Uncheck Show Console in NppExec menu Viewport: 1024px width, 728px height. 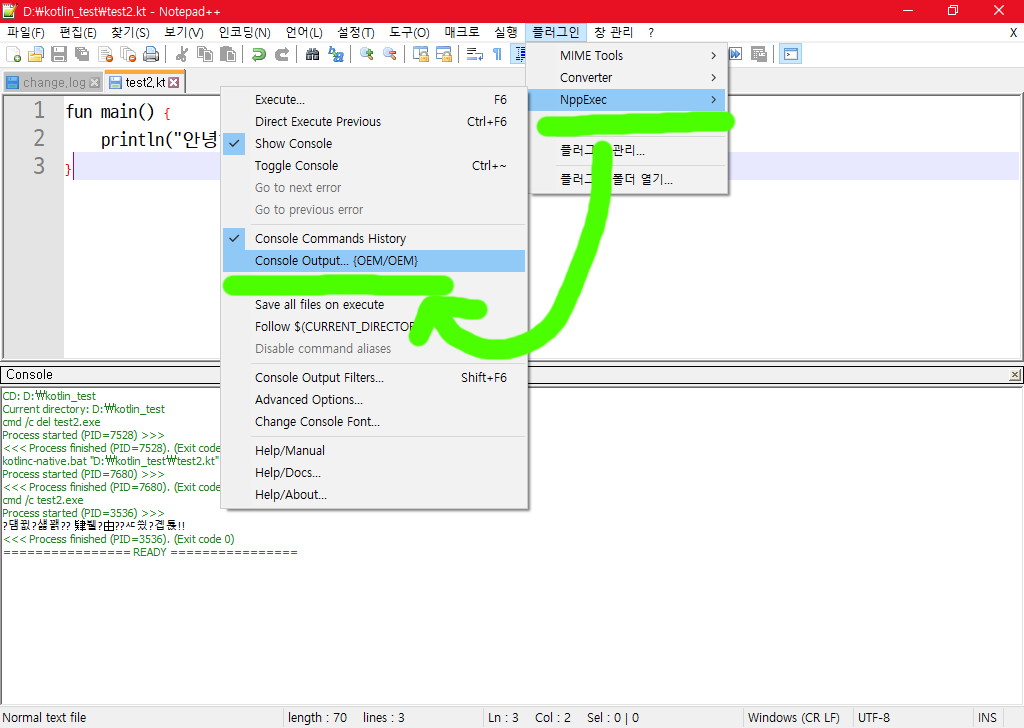coord(374,144)
